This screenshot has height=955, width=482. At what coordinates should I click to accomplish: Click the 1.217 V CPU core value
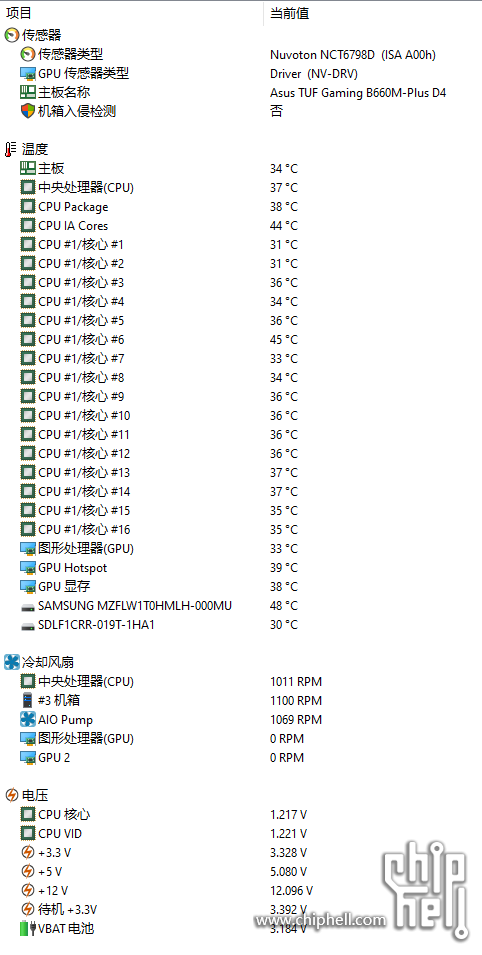pos(289,815)
